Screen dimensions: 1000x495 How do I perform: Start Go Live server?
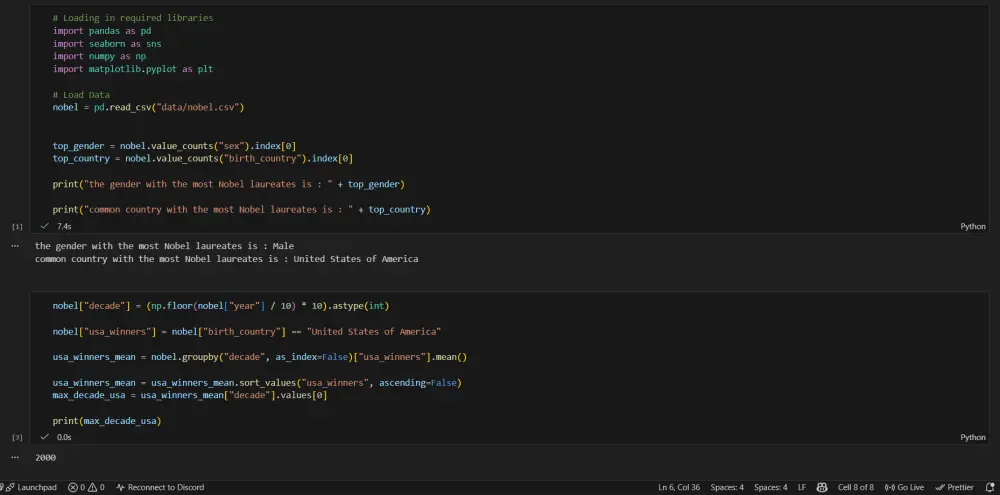point(904,487)
